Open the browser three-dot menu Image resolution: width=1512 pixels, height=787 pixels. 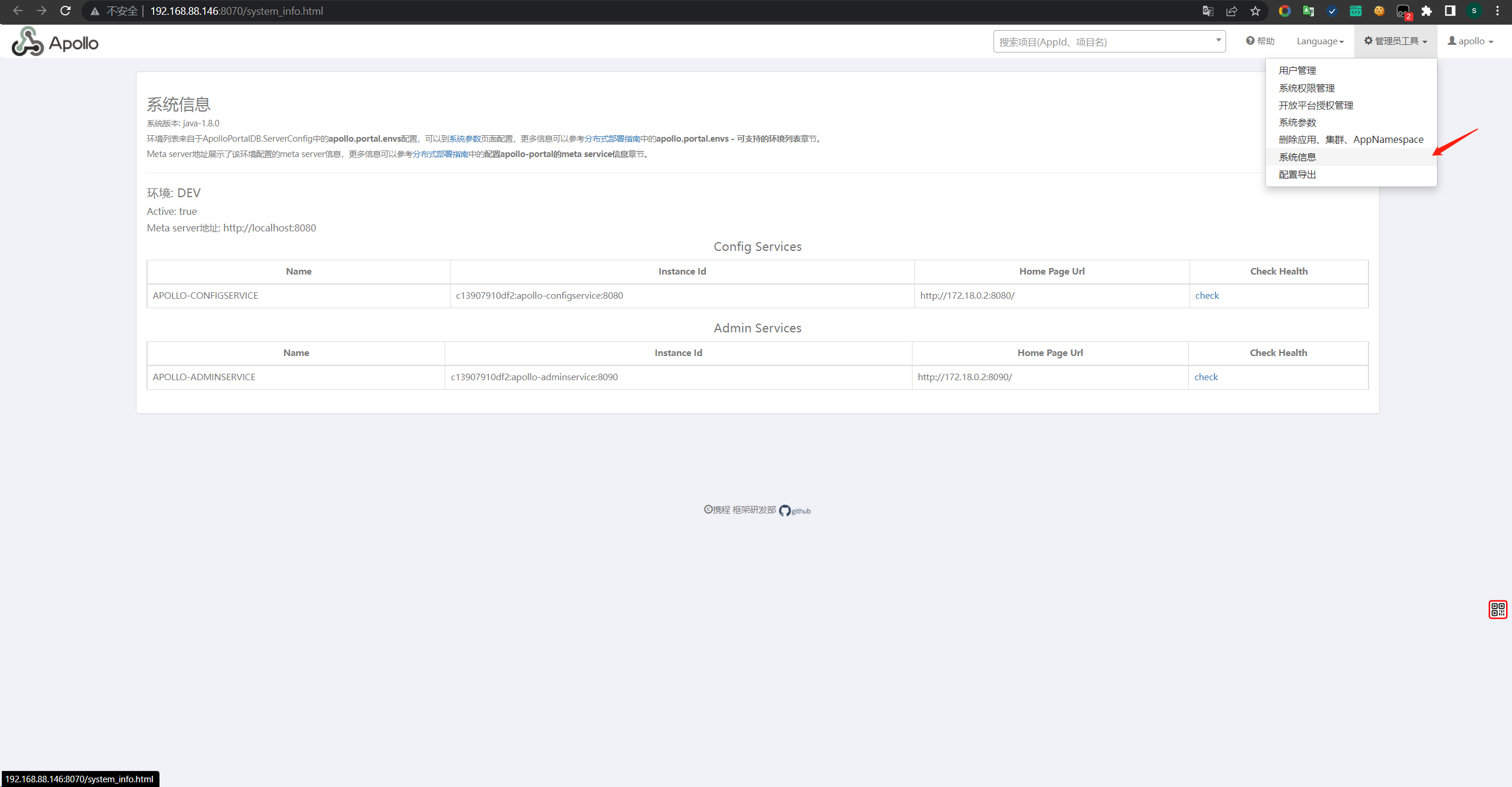[1497, 11]
